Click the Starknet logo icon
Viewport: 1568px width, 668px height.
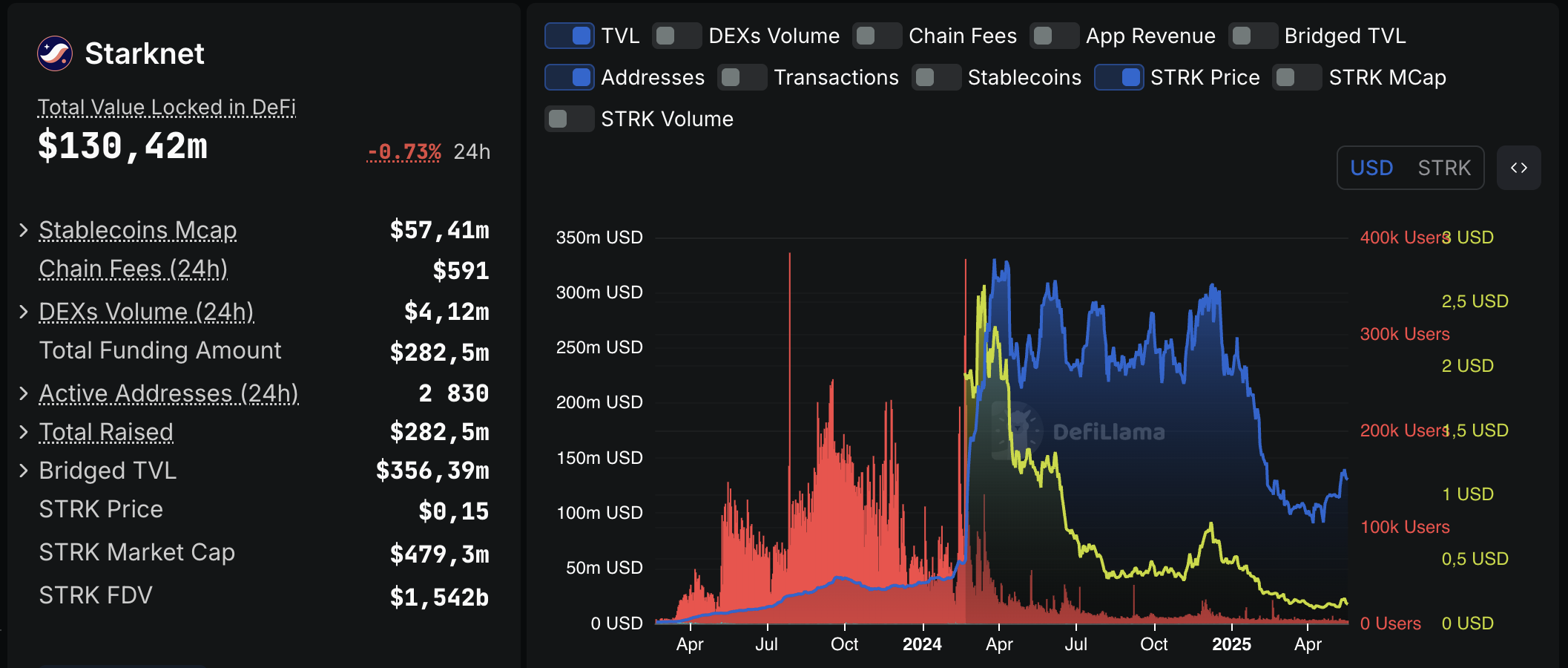55,53
